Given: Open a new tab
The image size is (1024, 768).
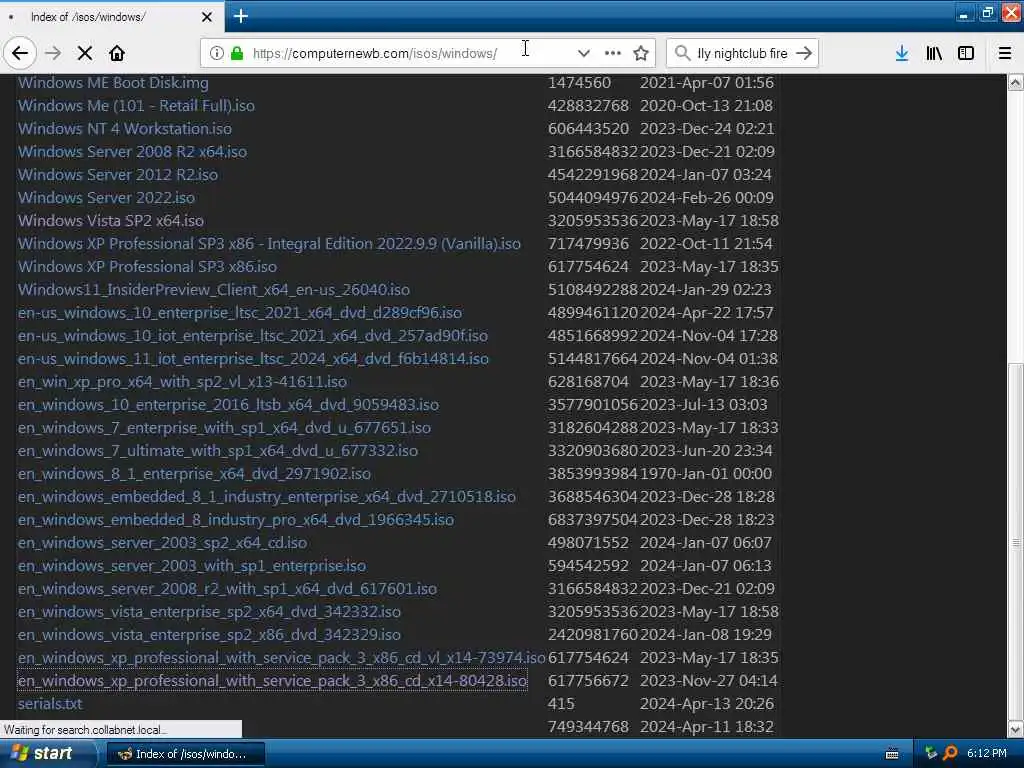Looking at the screenshot, I should point(240,16).
